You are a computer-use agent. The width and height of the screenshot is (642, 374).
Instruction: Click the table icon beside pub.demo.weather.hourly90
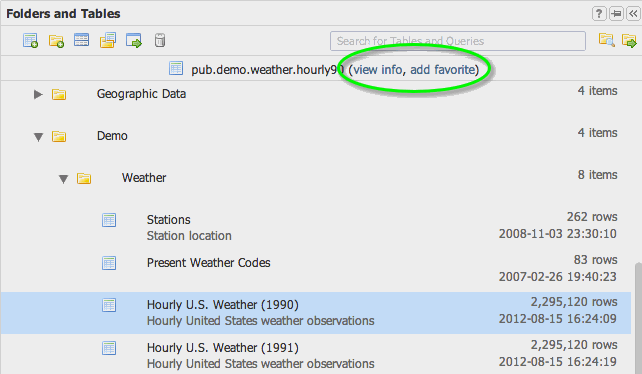tap(176, 68)
